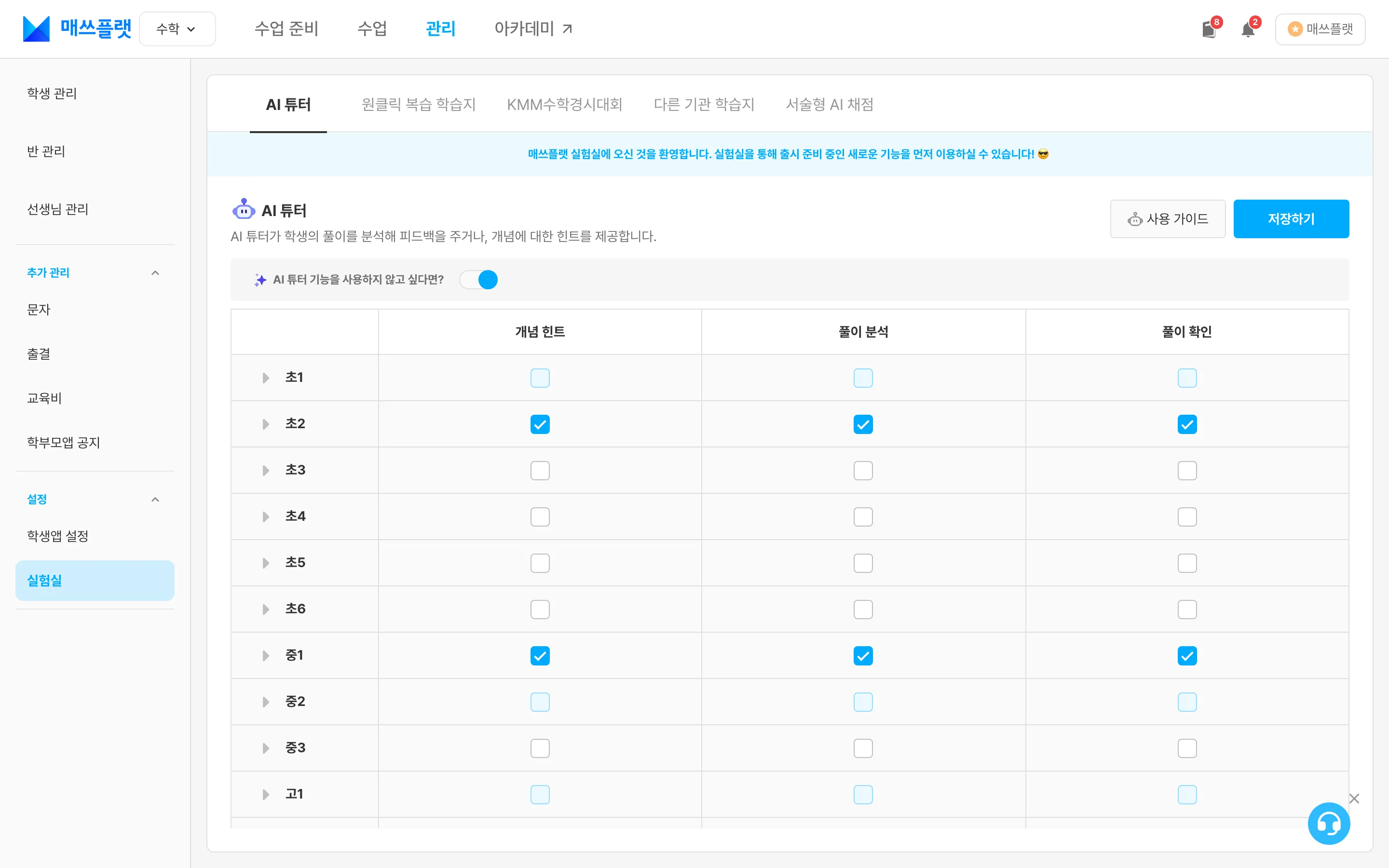The width and height of the screenshot is (1389, 868).
Task: Open the document notifications icon with badge 8
Action: point(1210,29)
